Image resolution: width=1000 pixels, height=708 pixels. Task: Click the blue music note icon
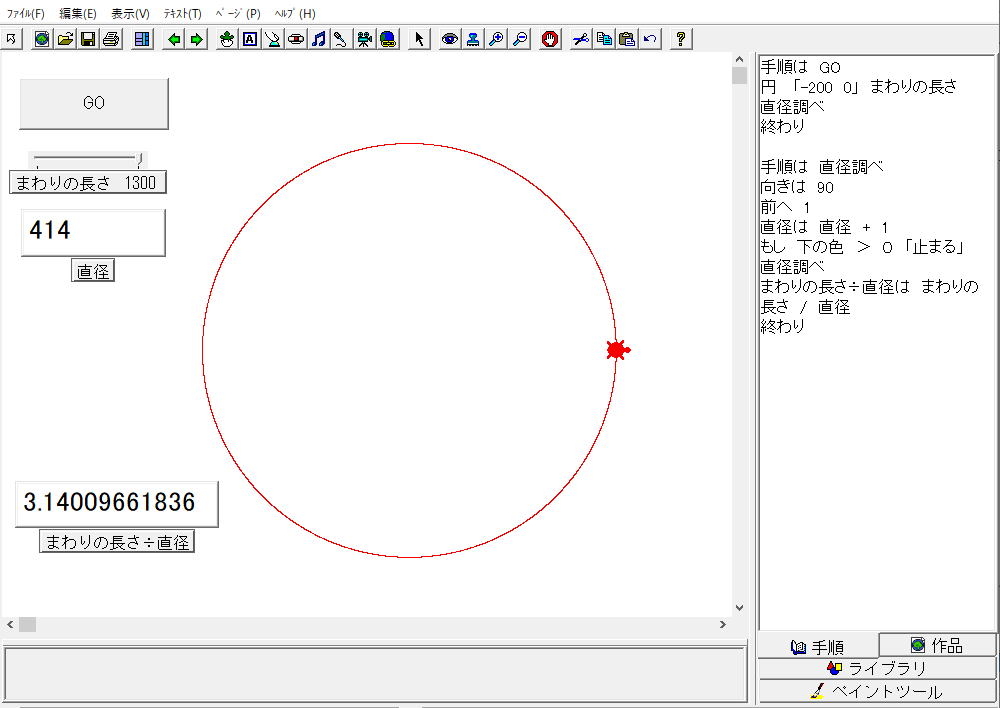coord(318,39)
